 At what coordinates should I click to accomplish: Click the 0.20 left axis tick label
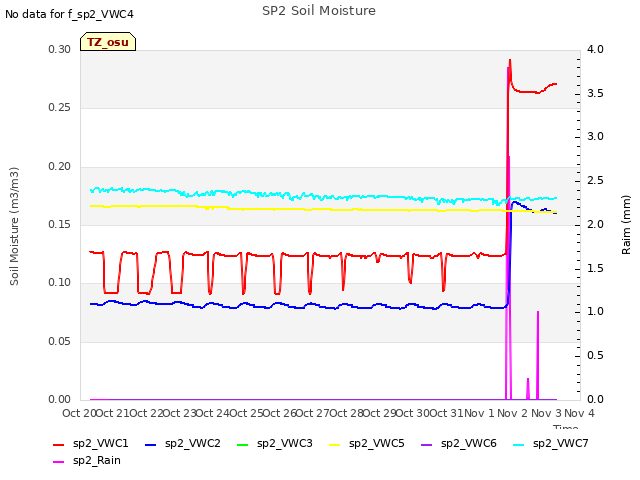pos(60,166)
